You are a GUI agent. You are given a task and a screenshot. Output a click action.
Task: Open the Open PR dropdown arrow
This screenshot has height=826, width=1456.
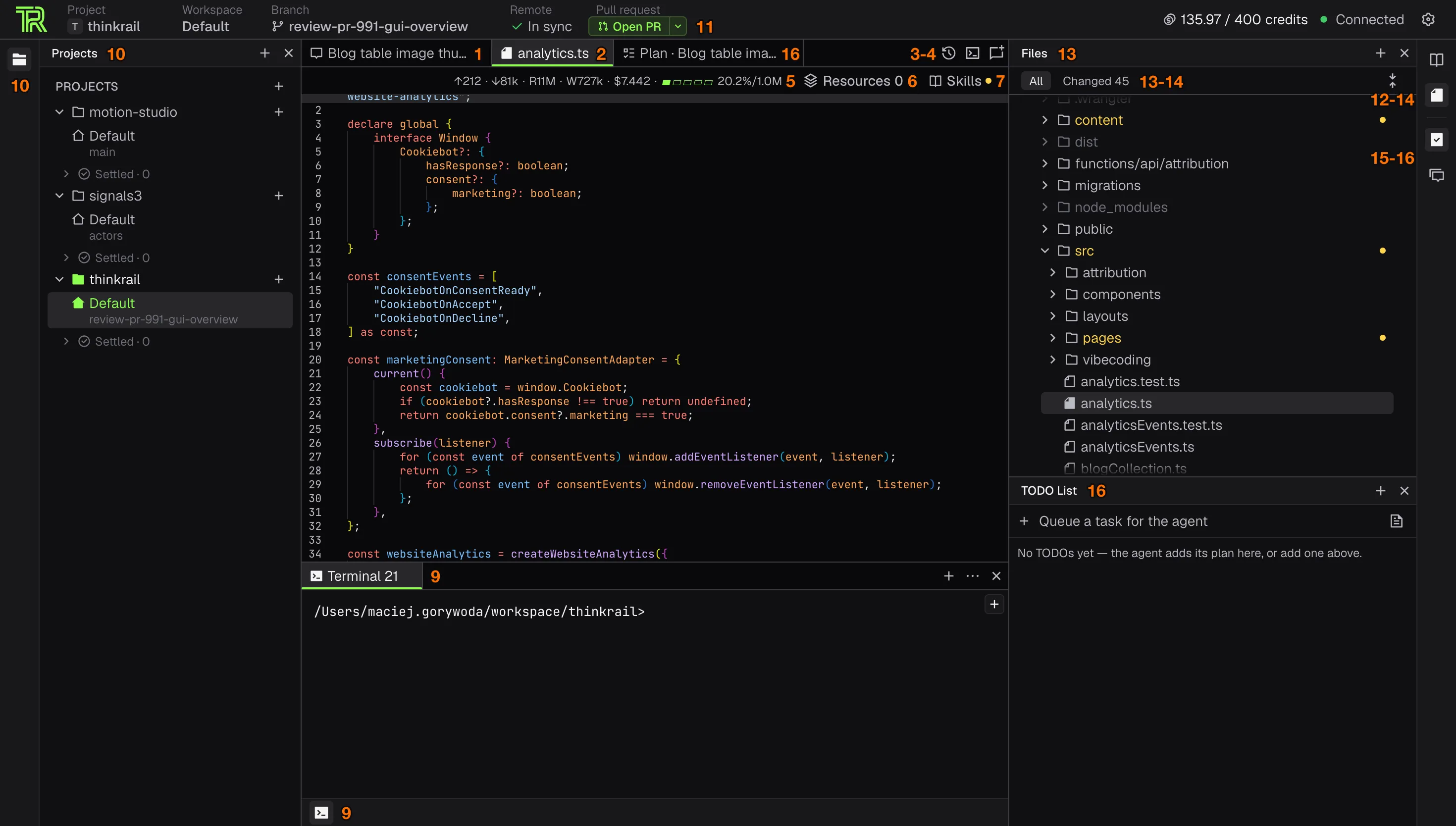pos(678,27)
